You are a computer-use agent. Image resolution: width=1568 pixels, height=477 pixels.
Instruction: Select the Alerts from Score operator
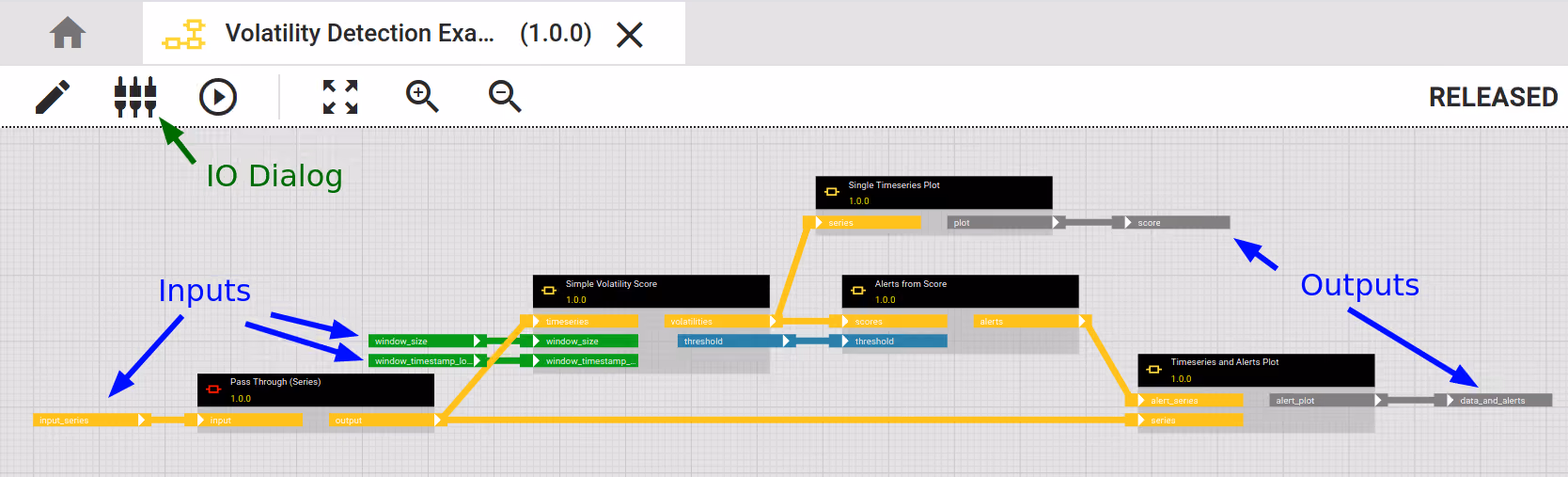960,292
